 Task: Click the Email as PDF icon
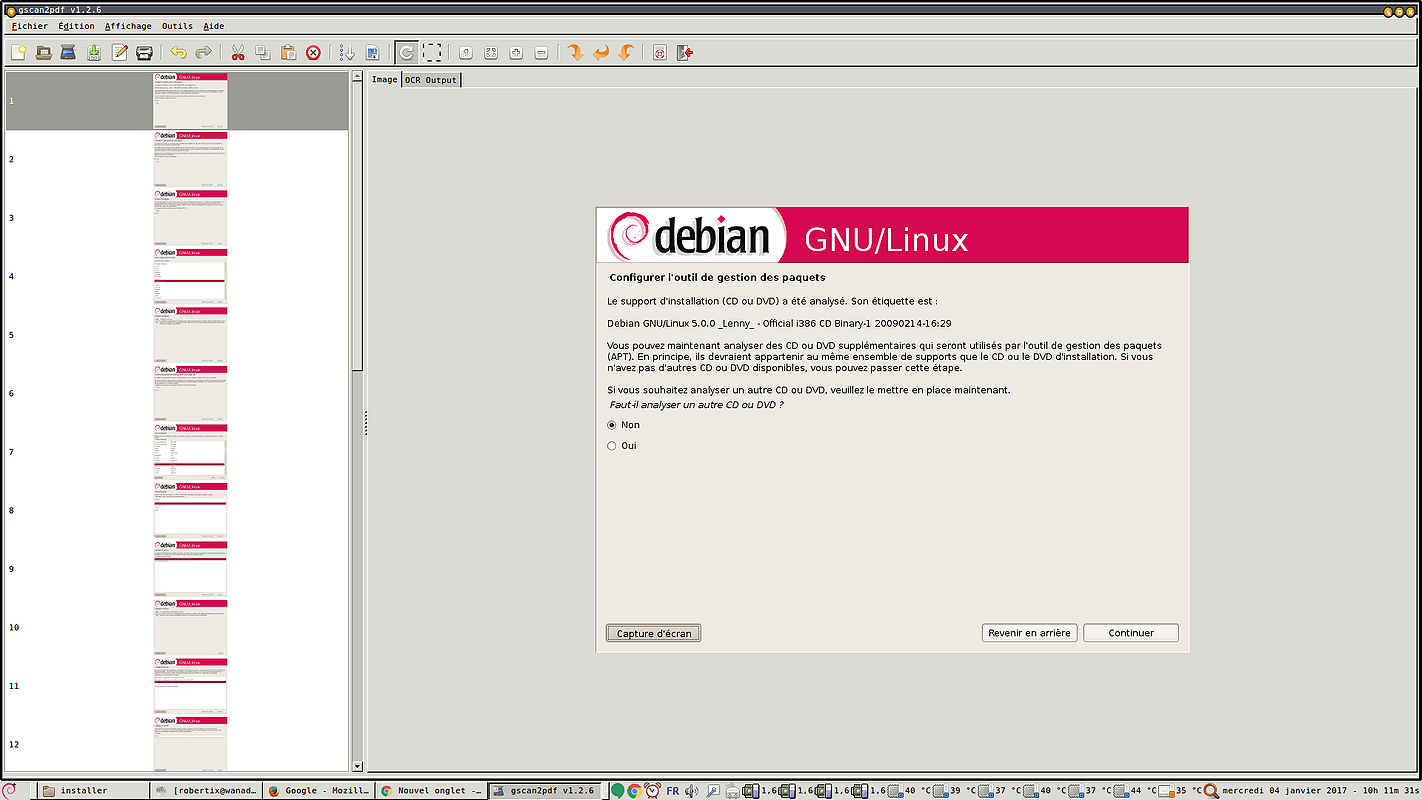coord(120,52)
